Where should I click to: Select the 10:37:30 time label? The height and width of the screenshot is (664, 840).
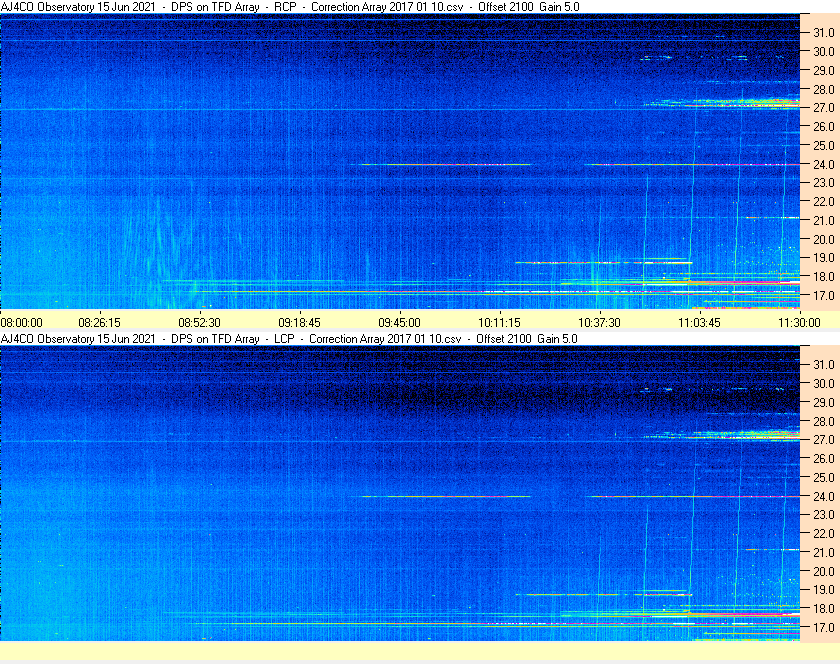(x=599, y=323)
